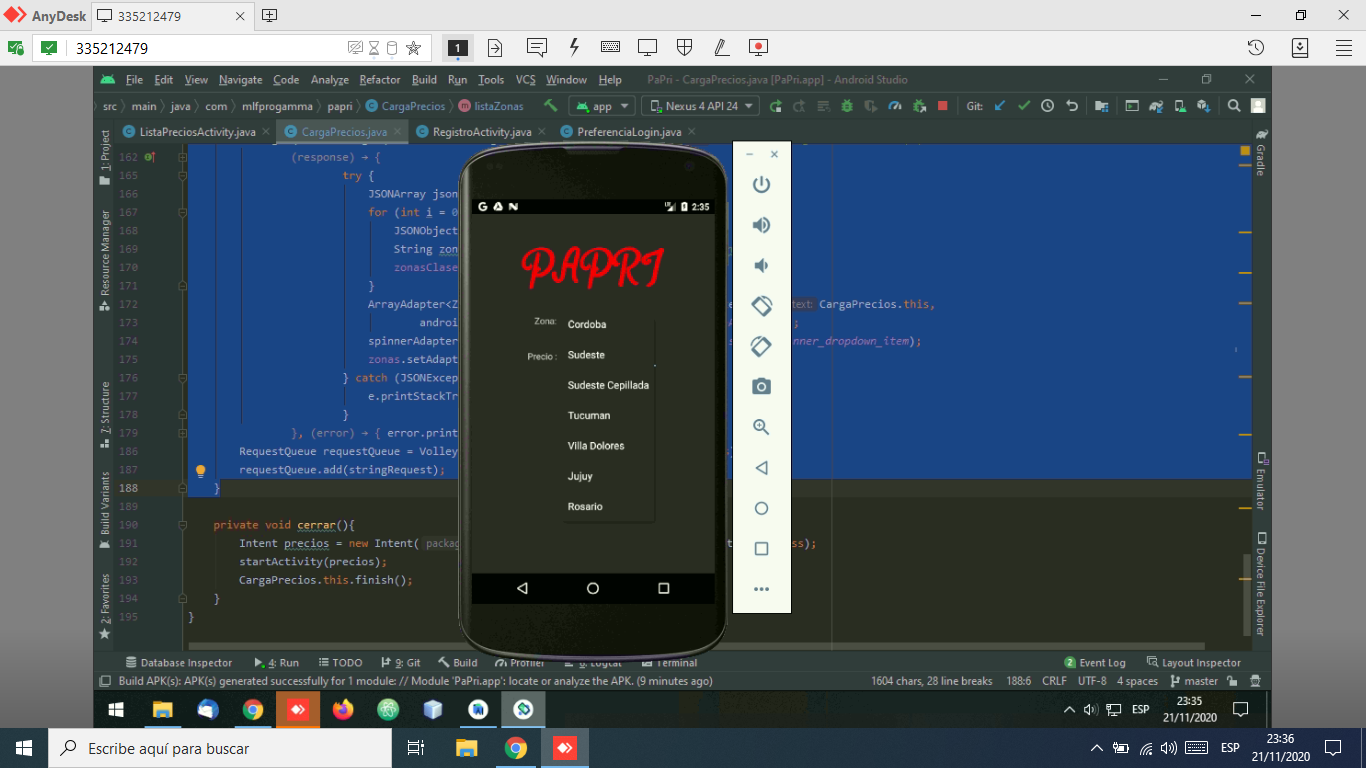This screenshot has height=768, width=1366.
Task: Choose Tucuman from the zone list
Action: [608, 415]
